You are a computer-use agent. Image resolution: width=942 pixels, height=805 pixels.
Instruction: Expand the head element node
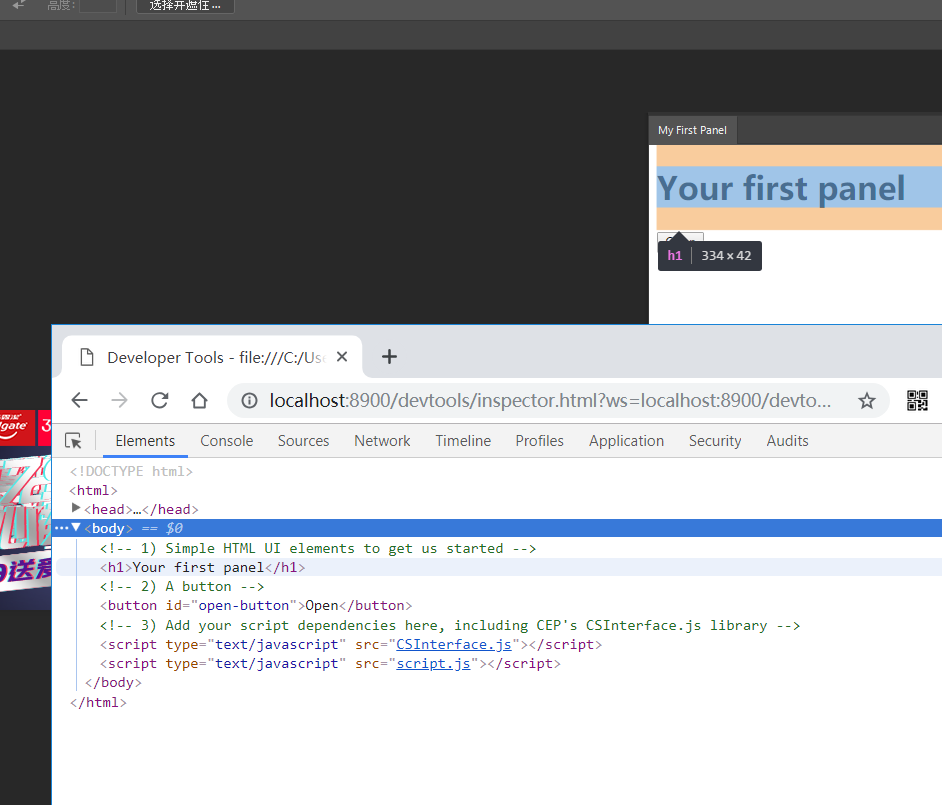point(76,508)
